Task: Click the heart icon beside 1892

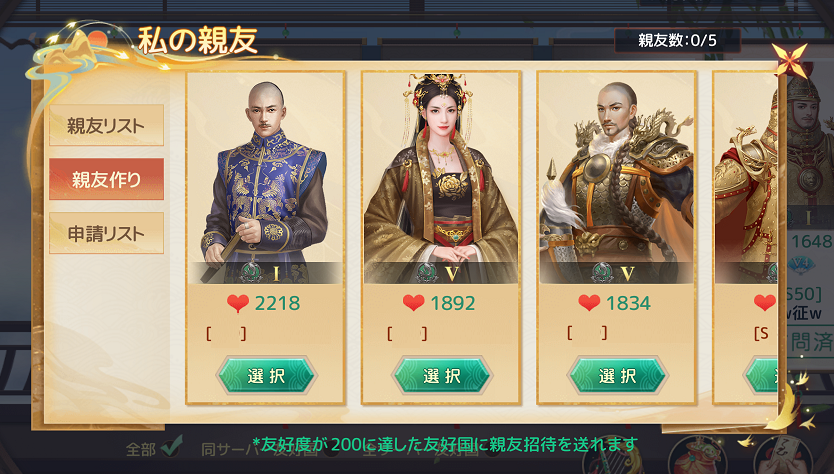Action: click(x=413, y=303)
